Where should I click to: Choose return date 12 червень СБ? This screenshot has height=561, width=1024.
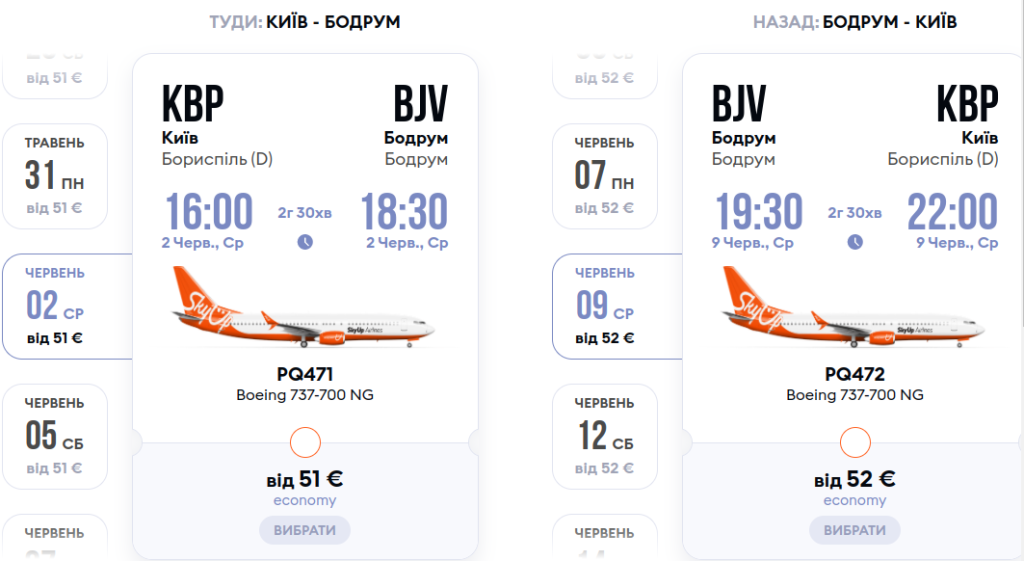[604, 436]
